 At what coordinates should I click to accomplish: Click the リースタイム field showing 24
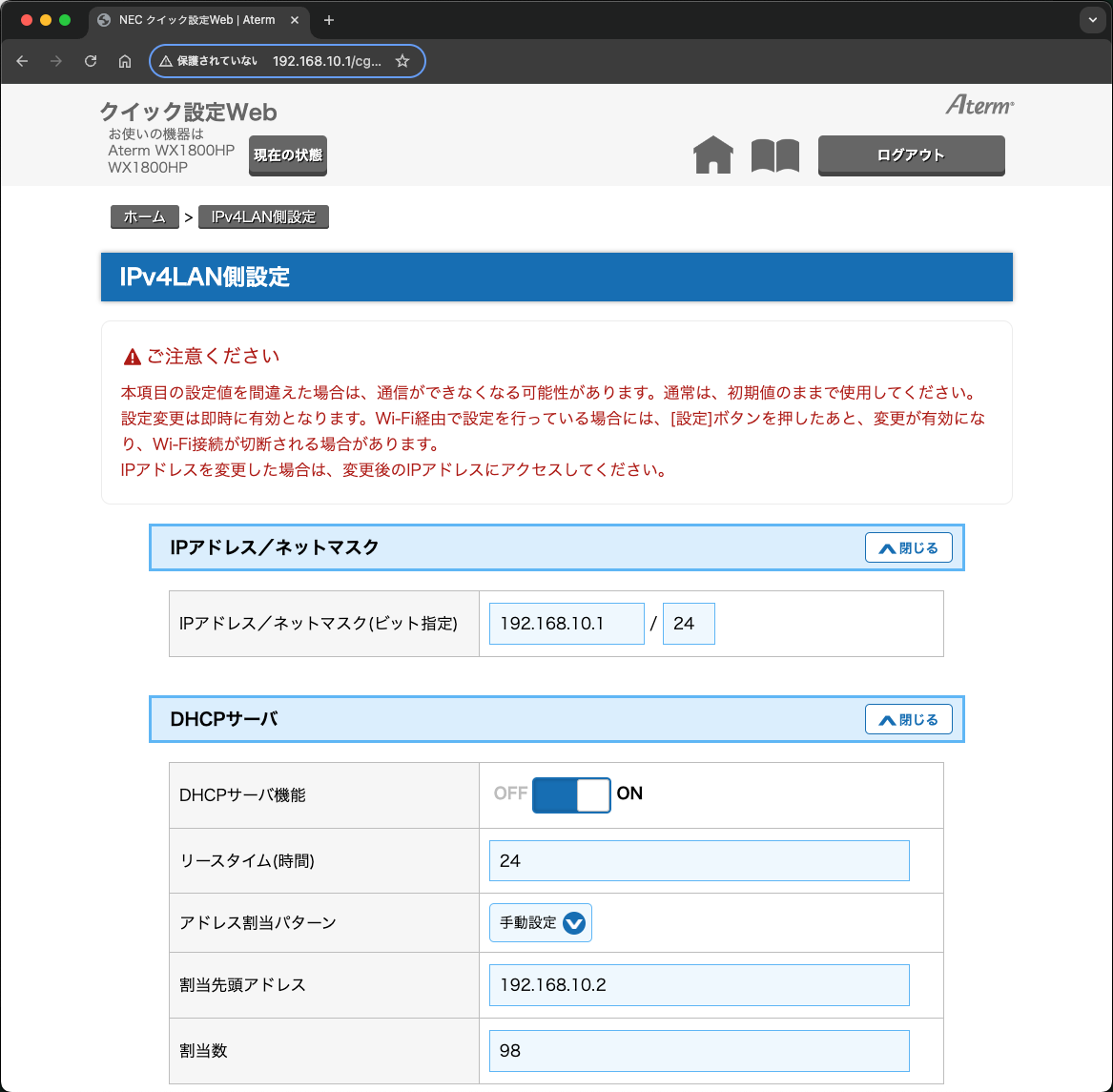click(x=699, y=860)
